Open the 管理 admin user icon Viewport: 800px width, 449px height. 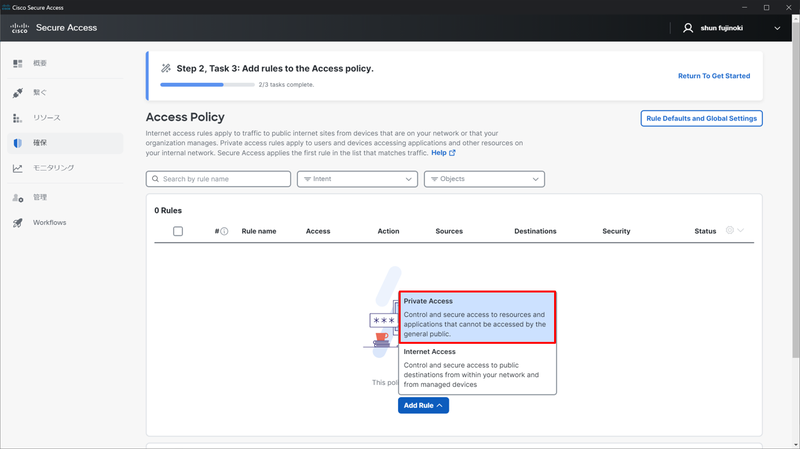click(x=18, y=197)
